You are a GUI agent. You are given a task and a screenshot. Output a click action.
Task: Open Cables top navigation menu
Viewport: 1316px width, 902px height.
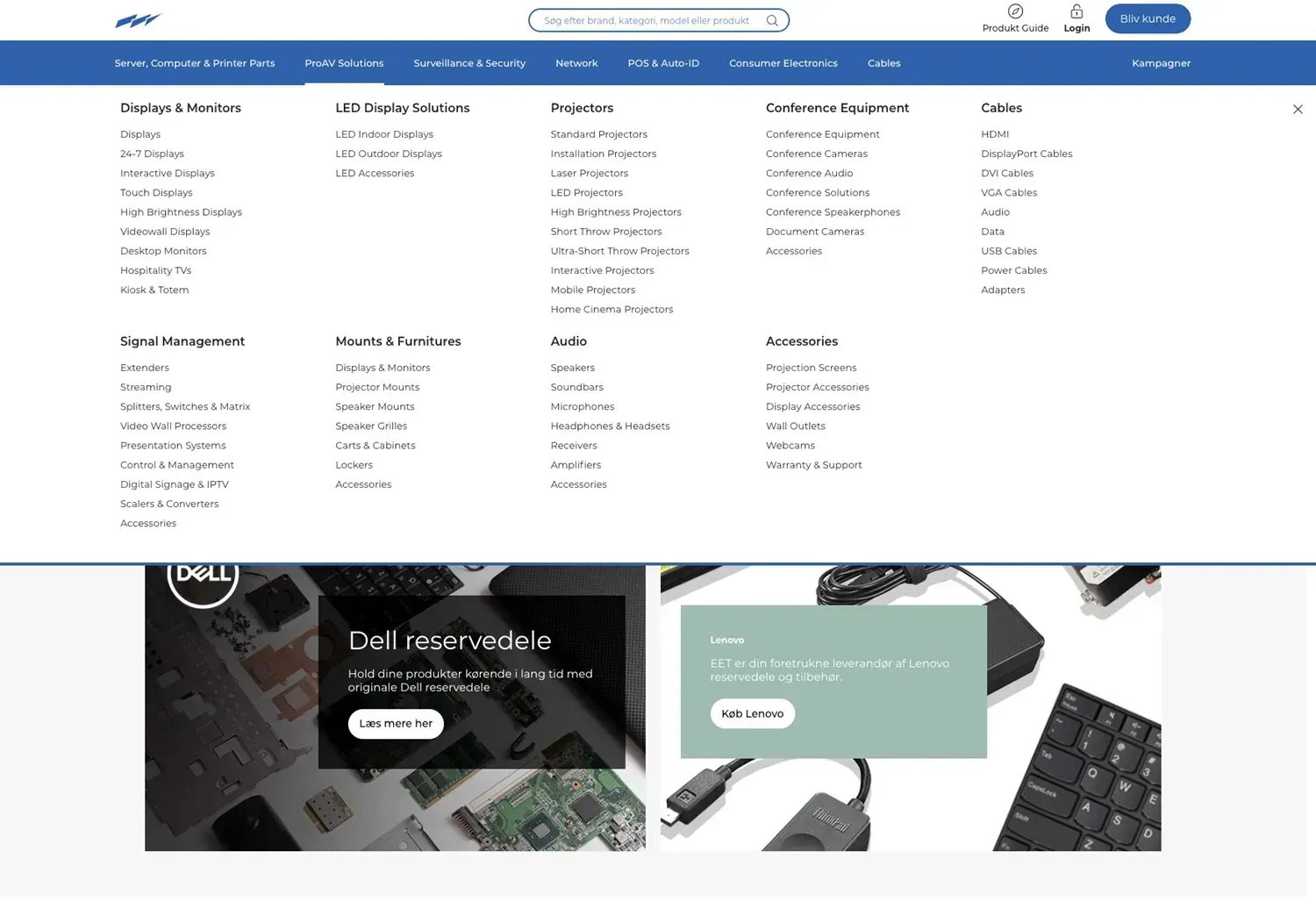click(x=884, y=63)
